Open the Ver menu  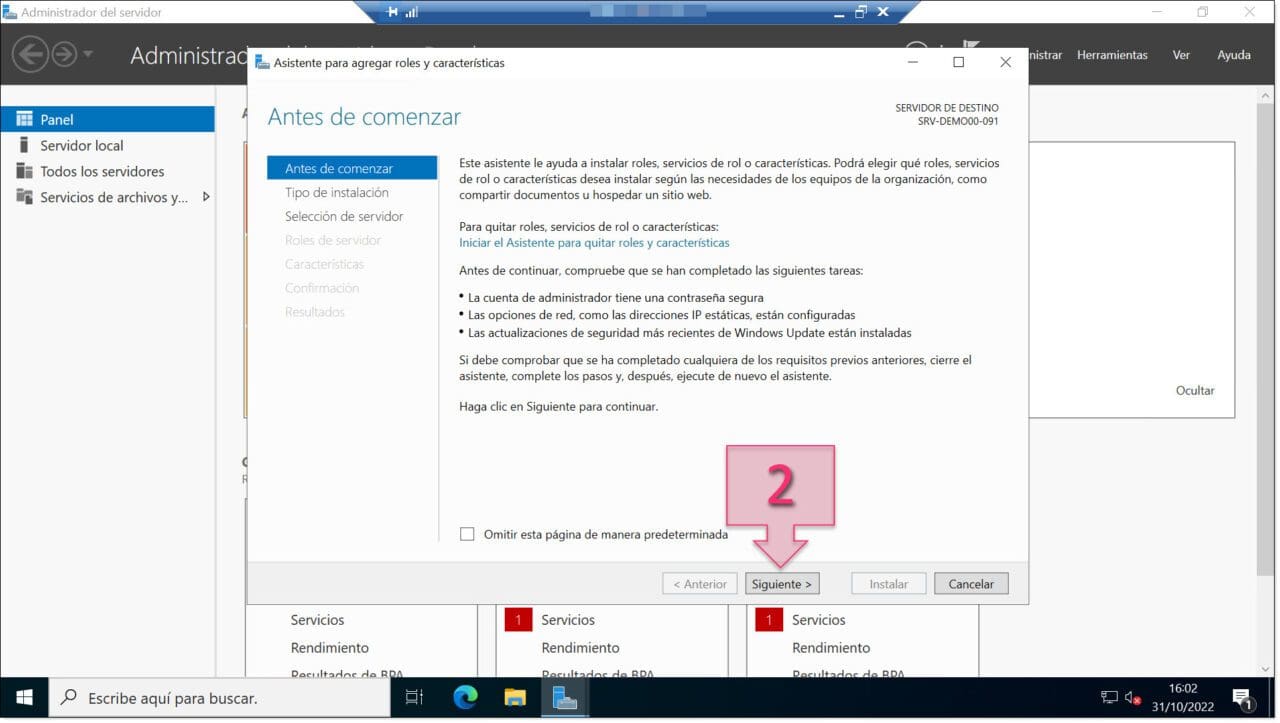point(1181,55)
